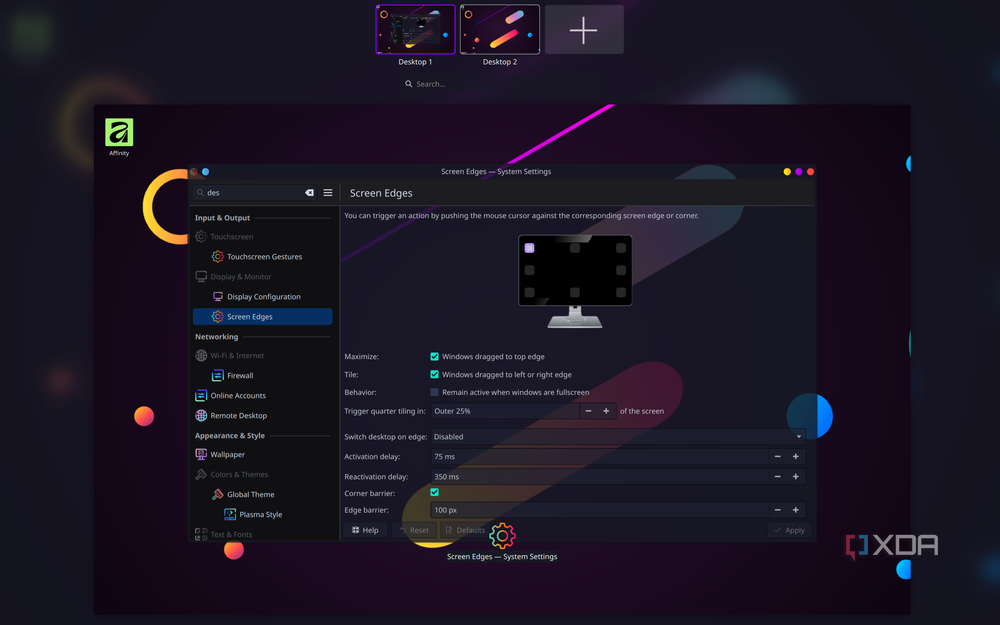This screenshot has width=1000, height=625.
Task: Open Touchscreen Gestures settings
Action: tap(262, 256)
